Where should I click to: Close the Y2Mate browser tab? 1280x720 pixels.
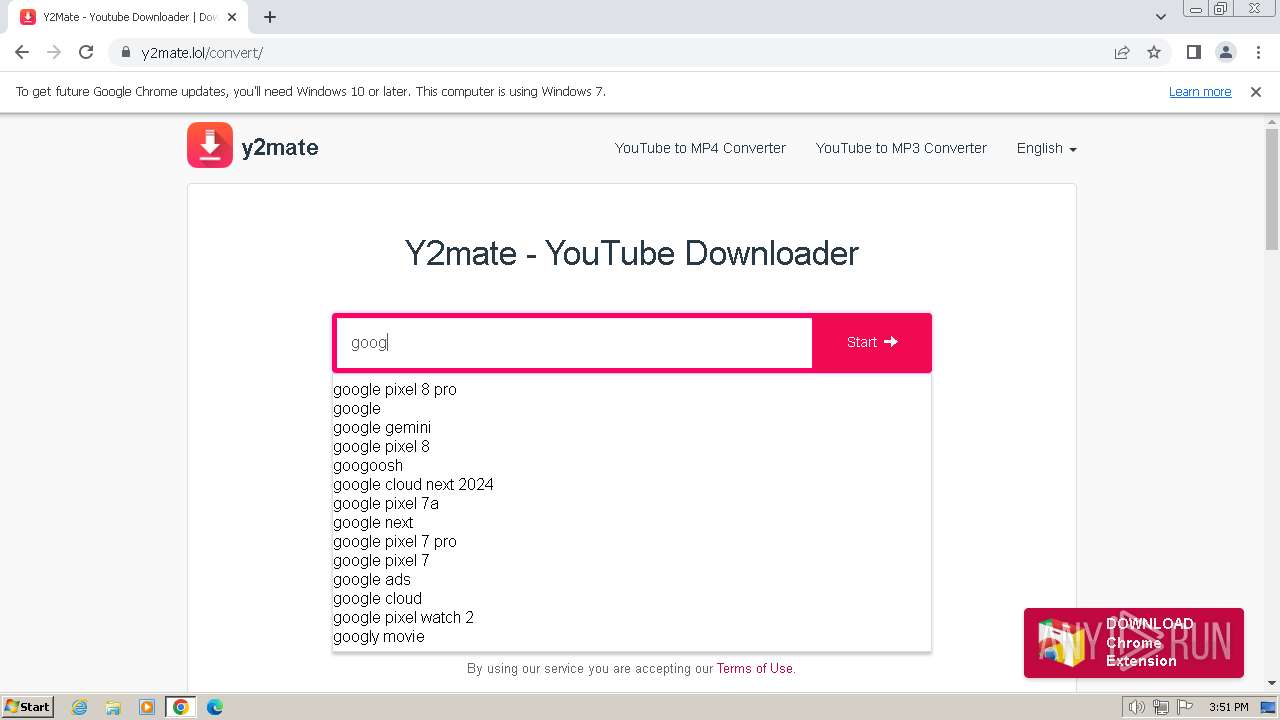click(x=232, y=17)
